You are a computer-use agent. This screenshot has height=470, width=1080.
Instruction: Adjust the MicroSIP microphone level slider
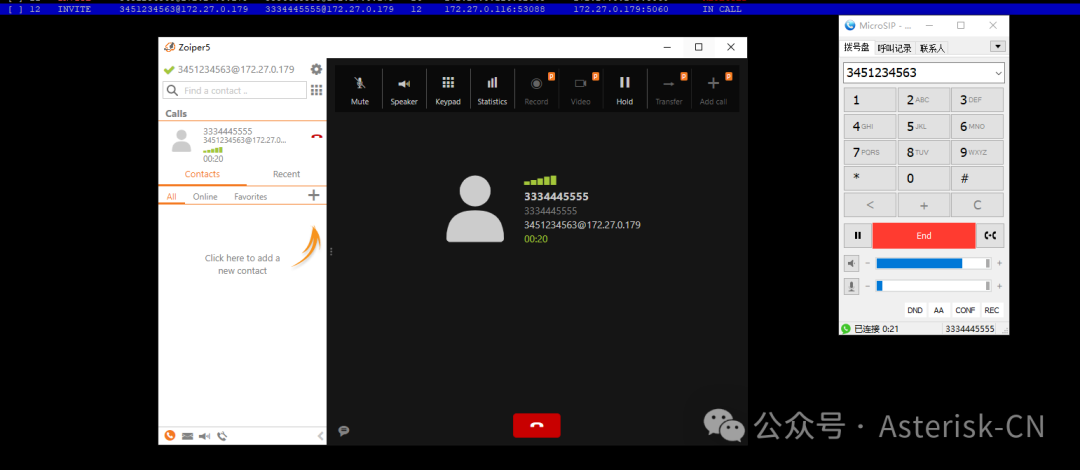933,286
